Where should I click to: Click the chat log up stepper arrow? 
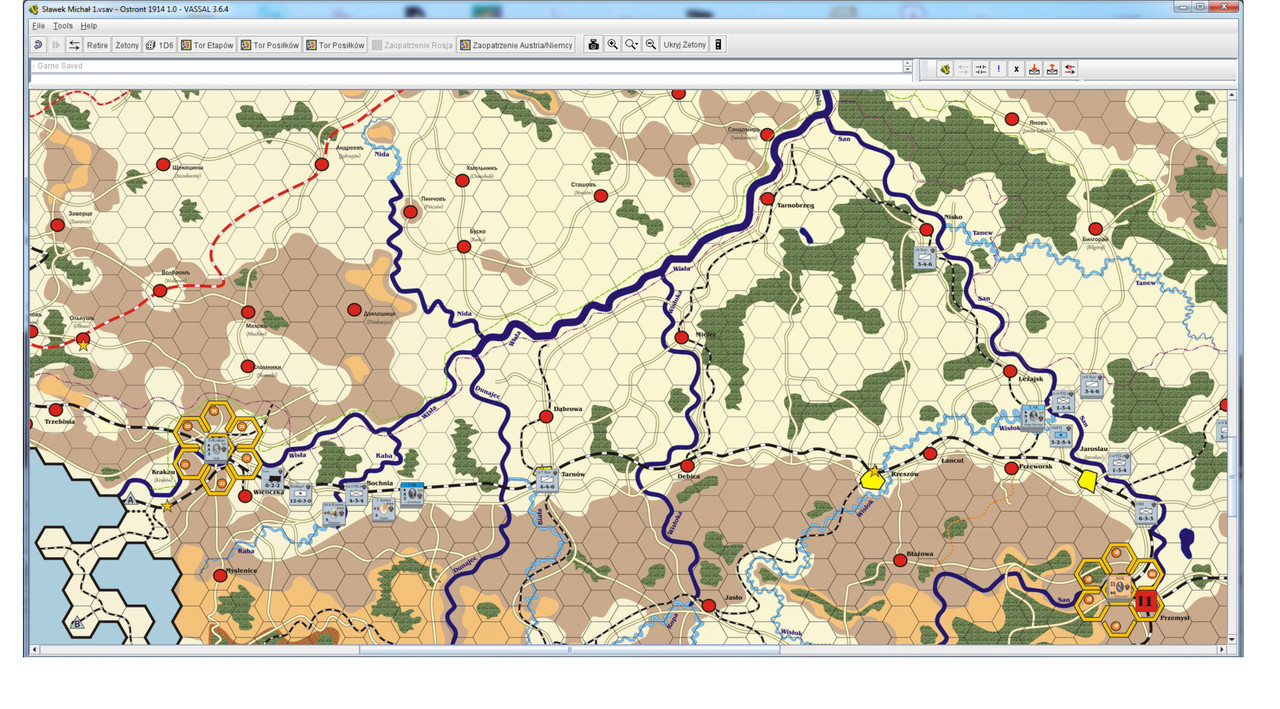click(x=907, y=63)
